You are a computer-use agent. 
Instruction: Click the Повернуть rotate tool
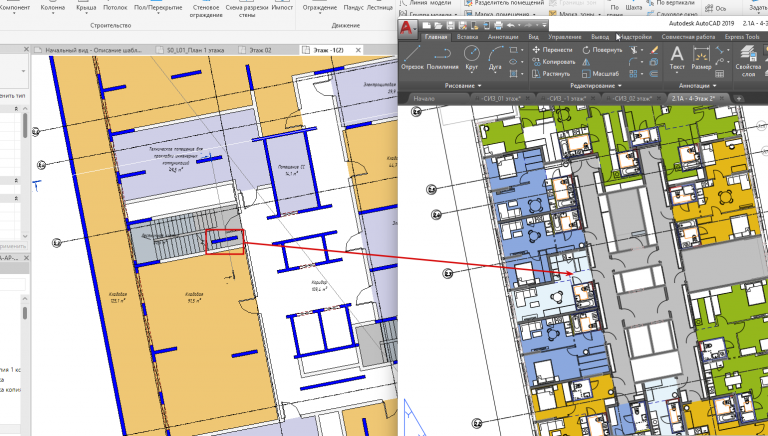[602, 50]
